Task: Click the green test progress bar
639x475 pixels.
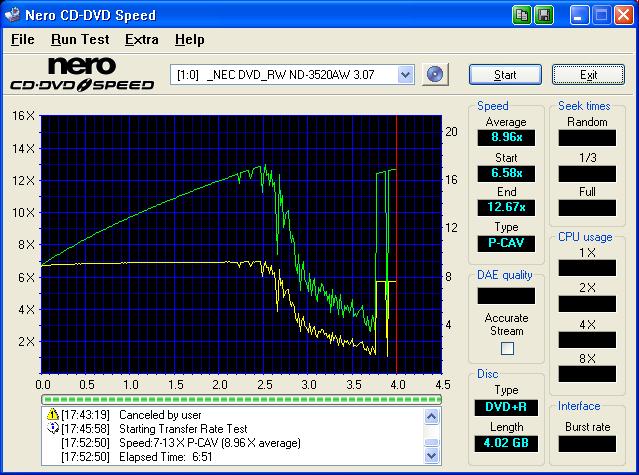Action: point(241,399)
